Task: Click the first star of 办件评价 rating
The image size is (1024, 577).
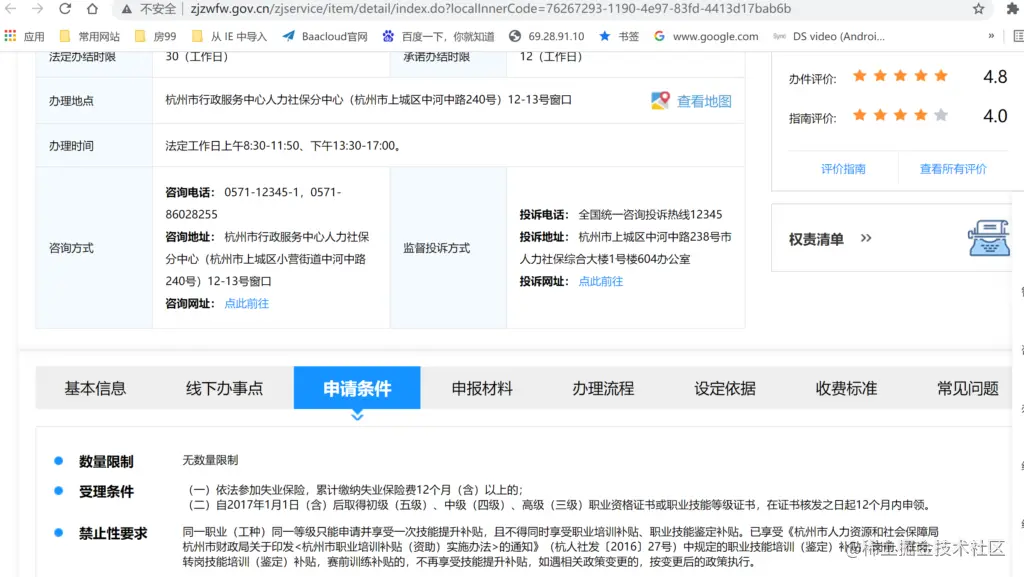Action: (x=860, y=76)
